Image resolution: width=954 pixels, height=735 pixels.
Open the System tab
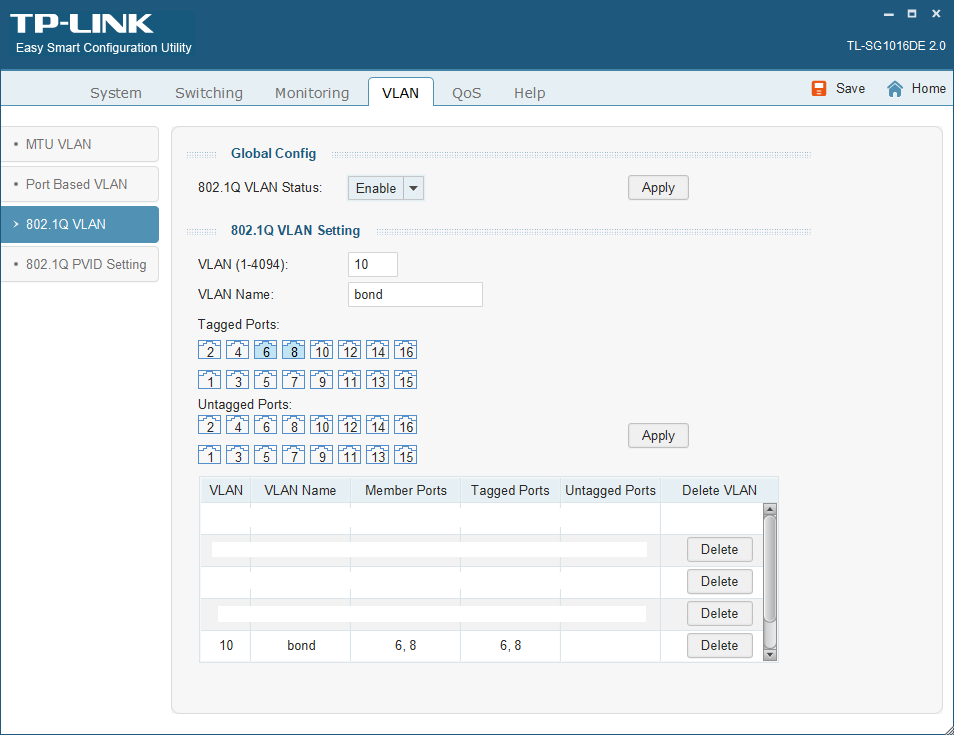pos(116,93)
